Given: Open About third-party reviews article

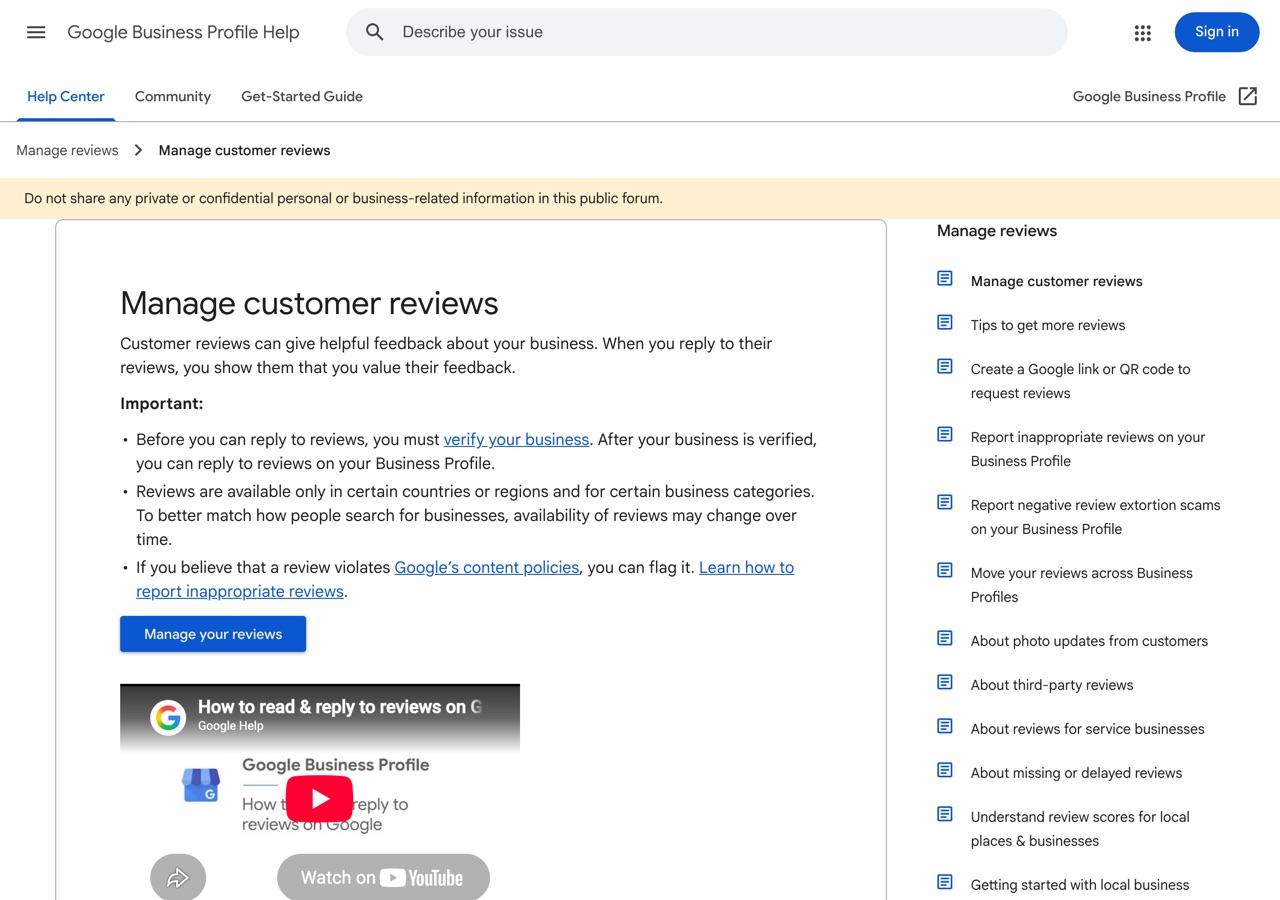Looking at the screenshot, I should point(1052,685).
